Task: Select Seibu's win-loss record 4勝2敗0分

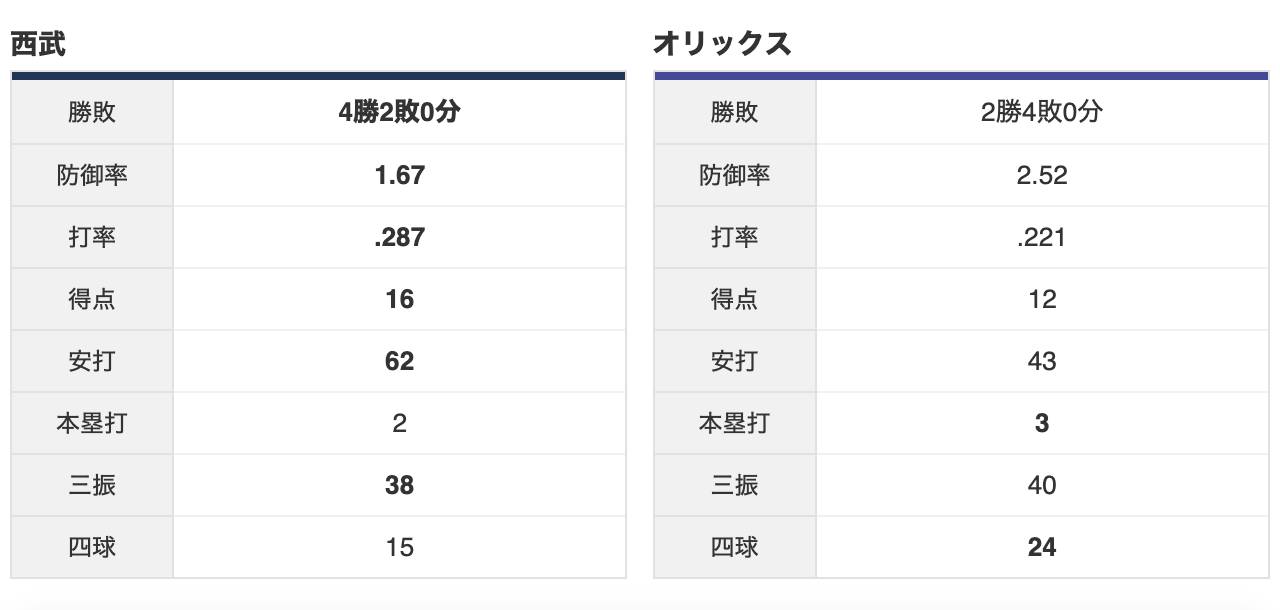Action: 399,112
